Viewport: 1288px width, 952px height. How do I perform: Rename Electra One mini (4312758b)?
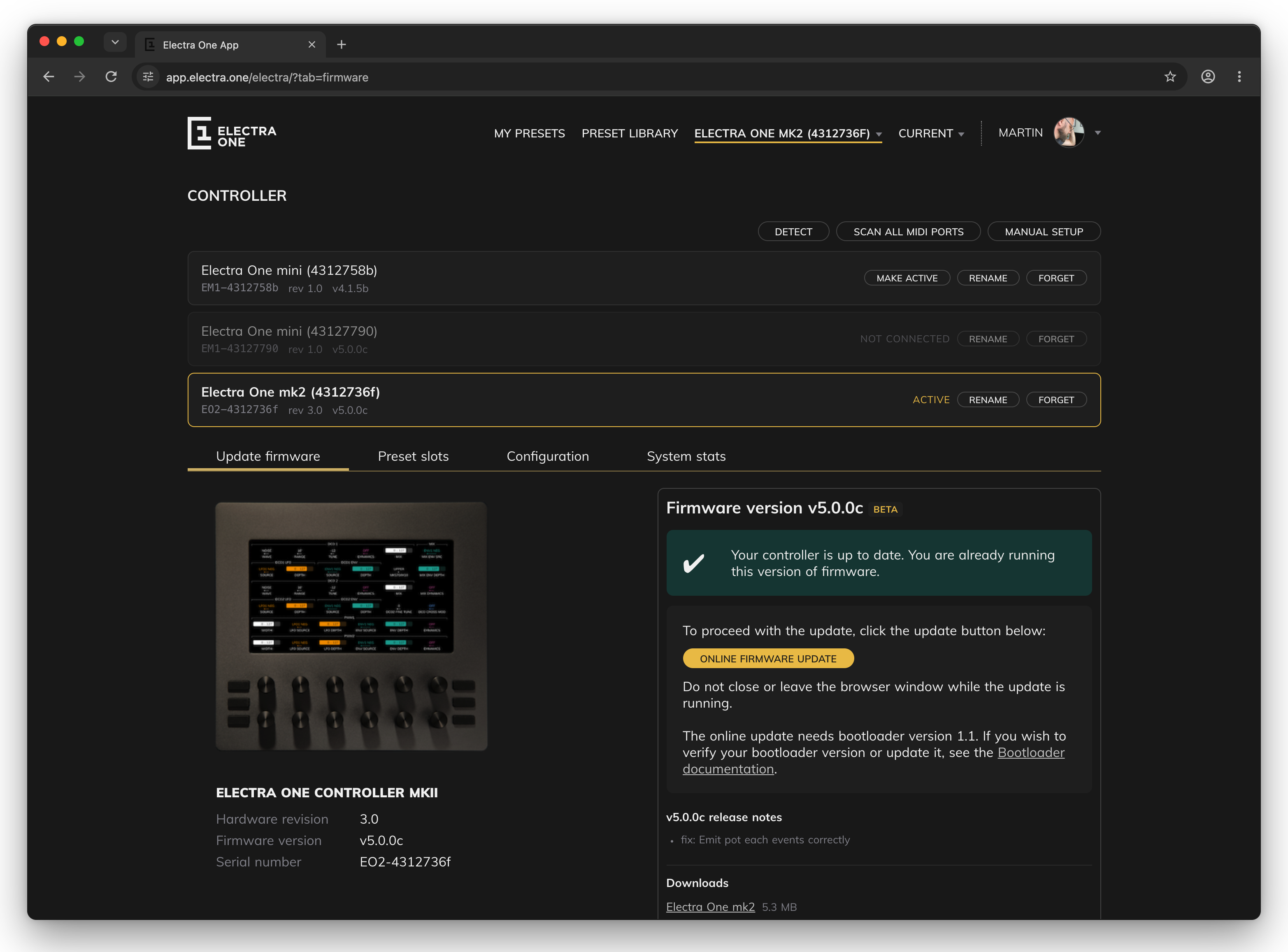(x=988, y=278)
